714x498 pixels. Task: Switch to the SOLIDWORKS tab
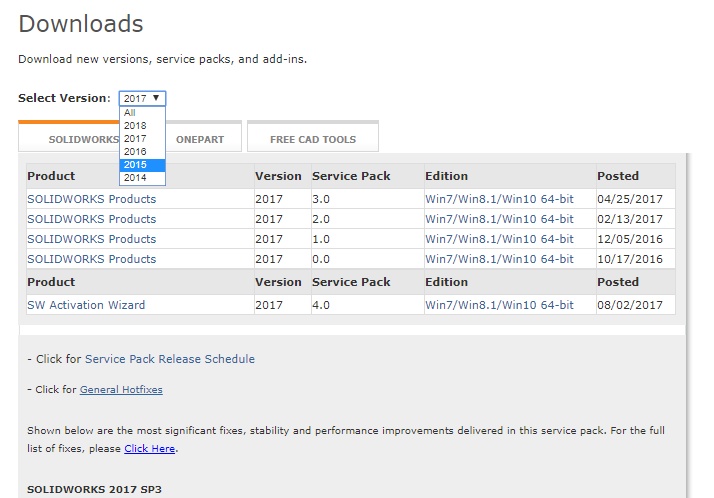click(x=69, y=137)
